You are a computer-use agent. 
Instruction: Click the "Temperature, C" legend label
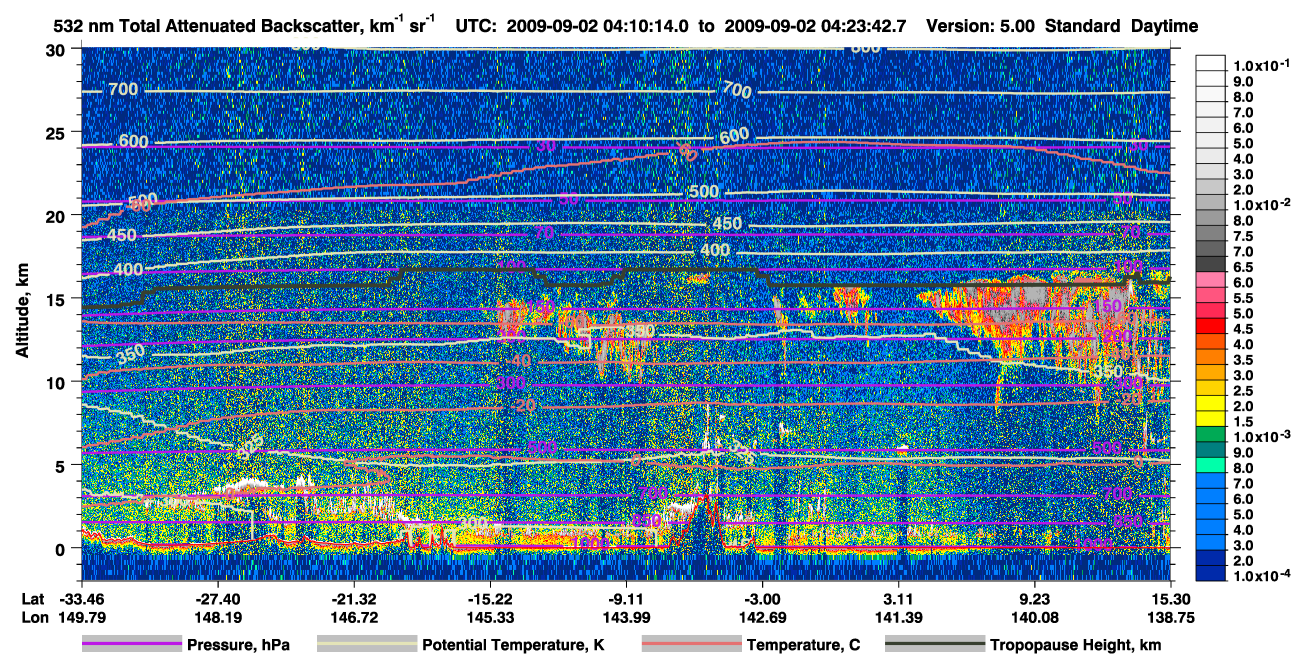(x=803, y=646)
